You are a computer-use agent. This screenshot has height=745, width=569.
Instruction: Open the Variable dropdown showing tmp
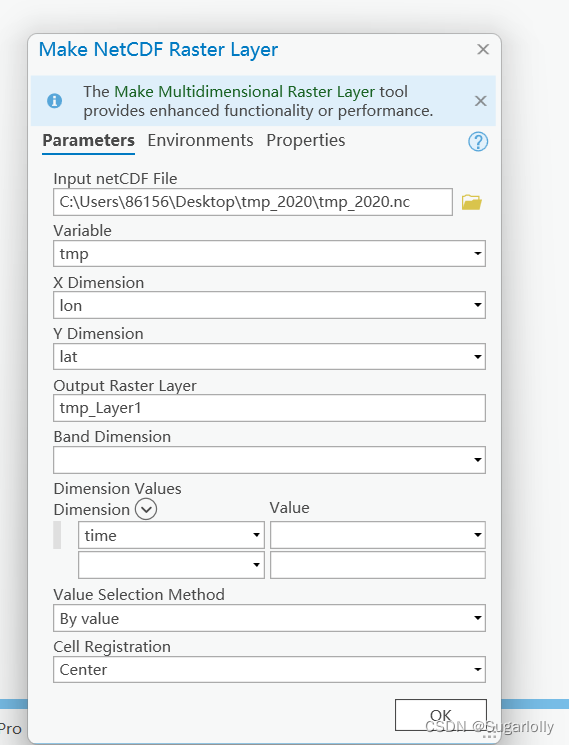click(x=269, y=253)
